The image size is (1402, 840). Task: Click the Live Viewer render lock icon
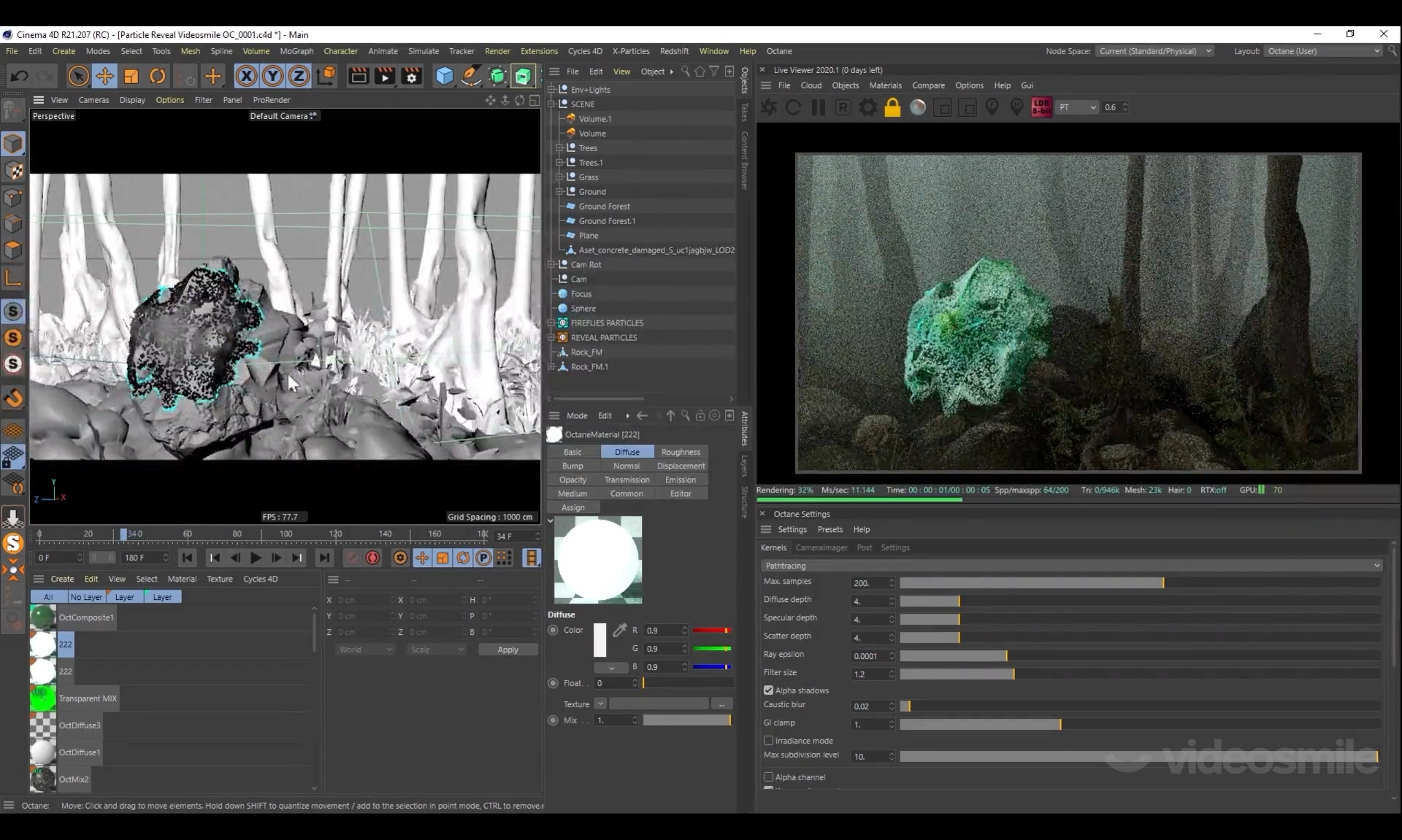pos(892,107)
